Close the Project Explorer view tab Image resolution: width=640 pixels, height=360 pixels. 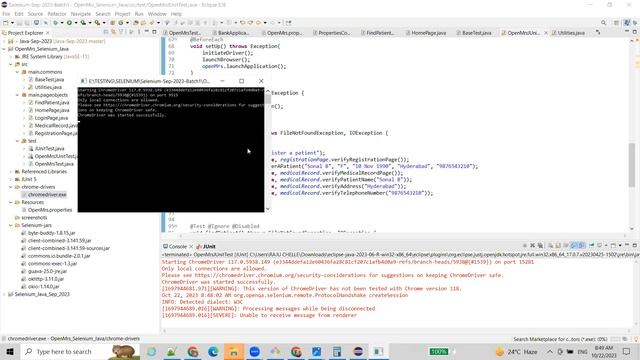point(48,33)
